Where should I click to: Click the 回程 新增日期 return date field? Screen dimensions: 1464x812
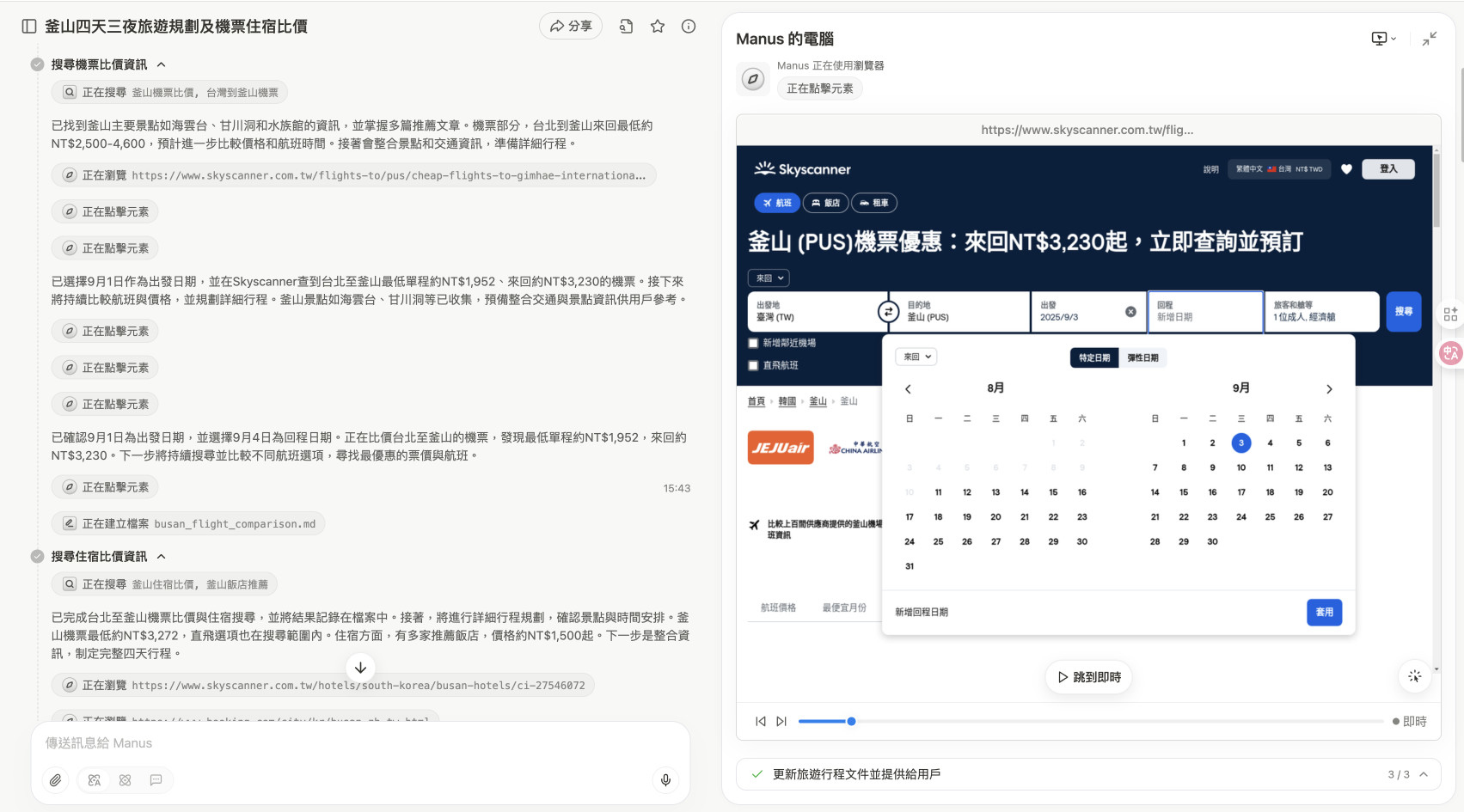[1205, 311]
